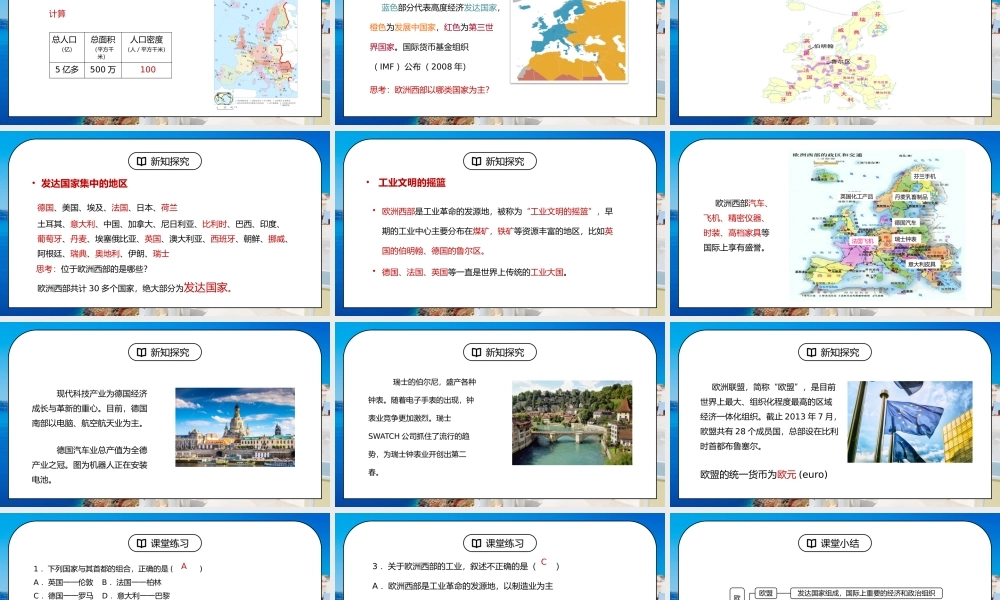Select the 课堂小结 badge

[x=835, y=543]
